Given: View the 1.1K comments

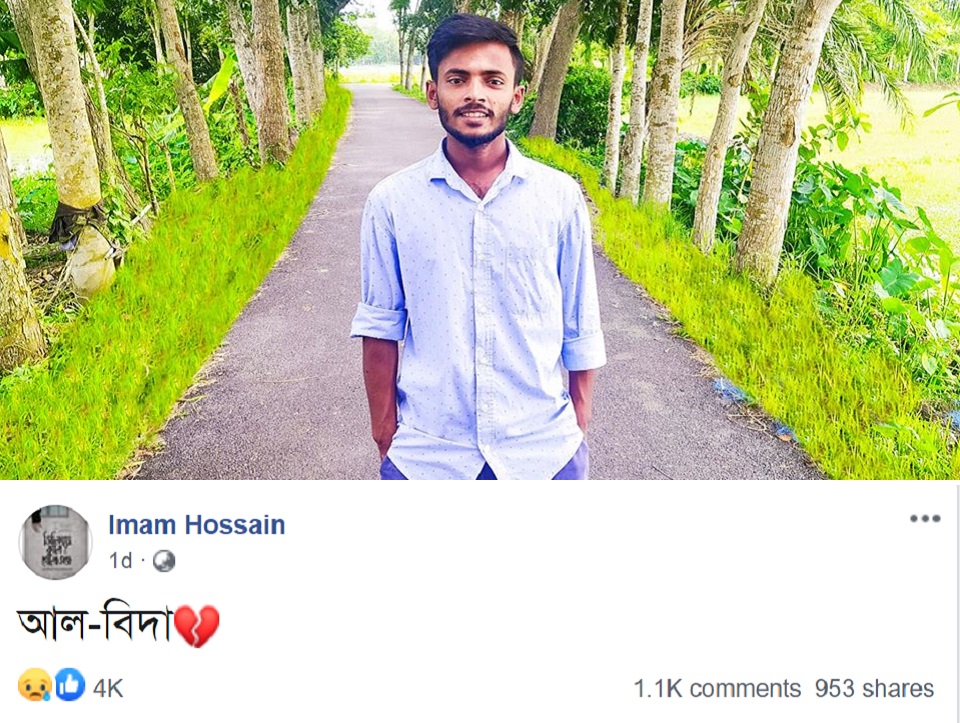Looking at the screenshot, I should 717,689.
